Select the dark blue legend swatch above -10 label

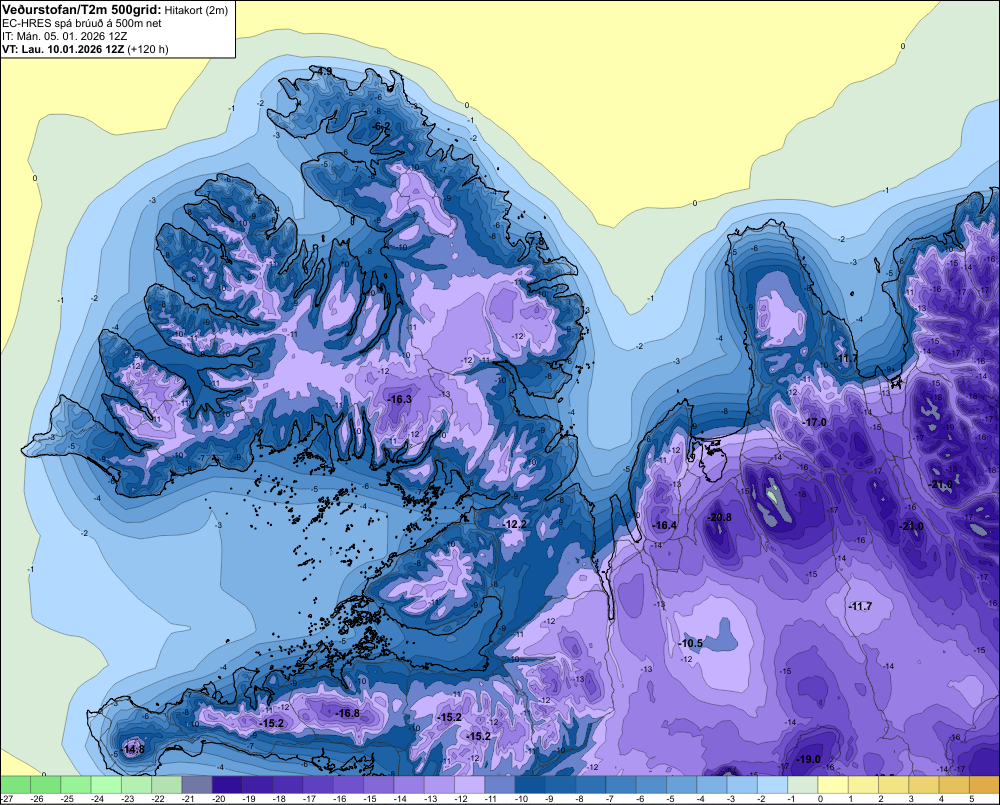pyautogui.click(x=529, y=784)
